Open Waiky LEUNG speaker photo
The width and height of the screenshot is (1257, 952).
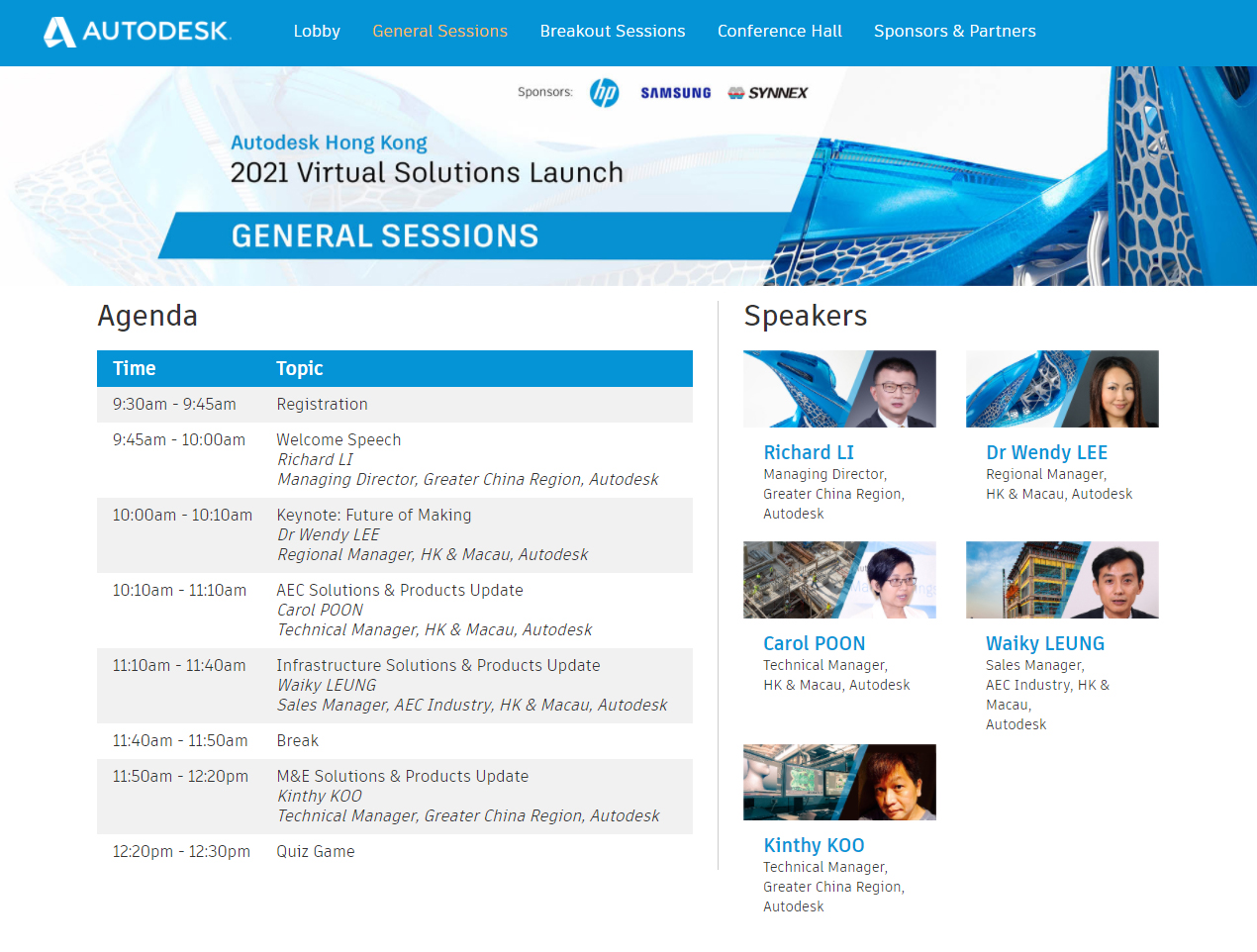[1062, 580]
